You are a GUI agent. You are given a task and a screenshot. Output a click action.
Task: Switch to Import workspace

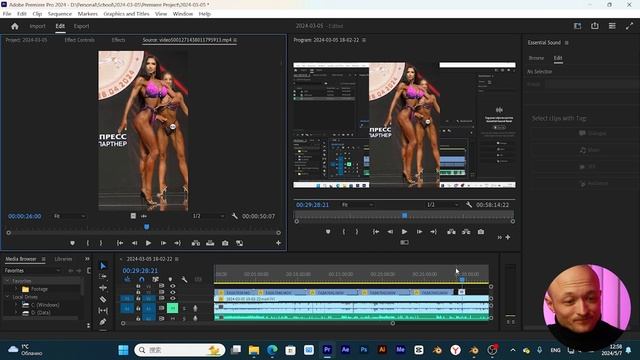[x=37, y=26]
